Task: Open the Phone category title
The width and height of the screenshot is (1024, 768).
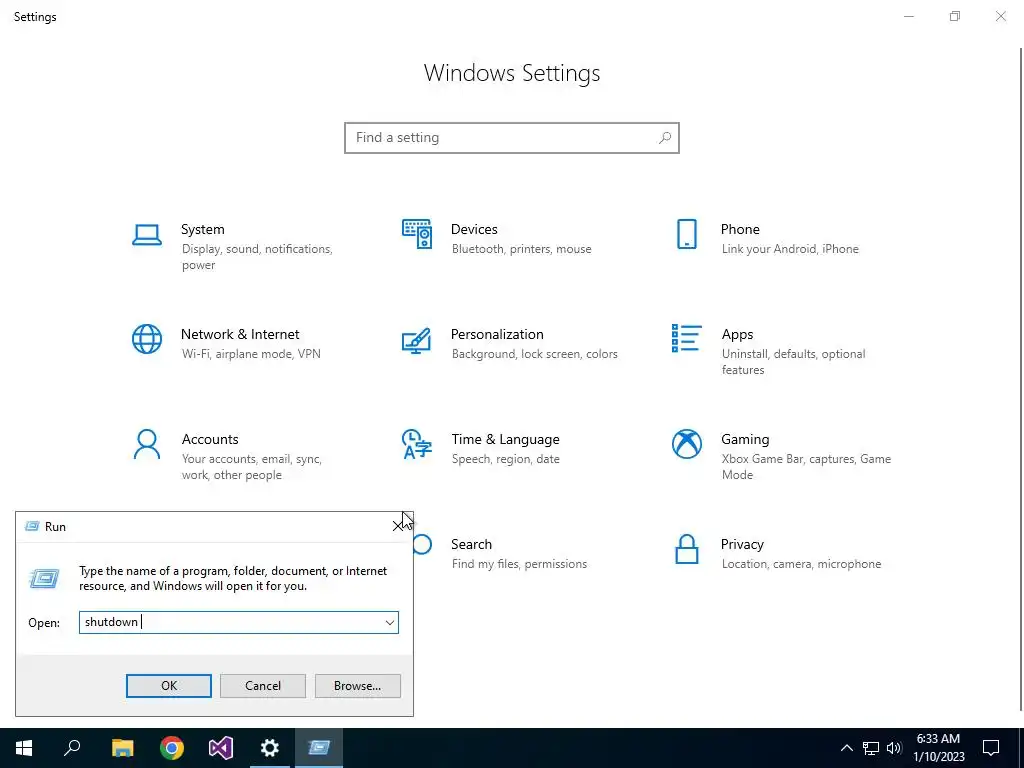Action: pos(740,229)
